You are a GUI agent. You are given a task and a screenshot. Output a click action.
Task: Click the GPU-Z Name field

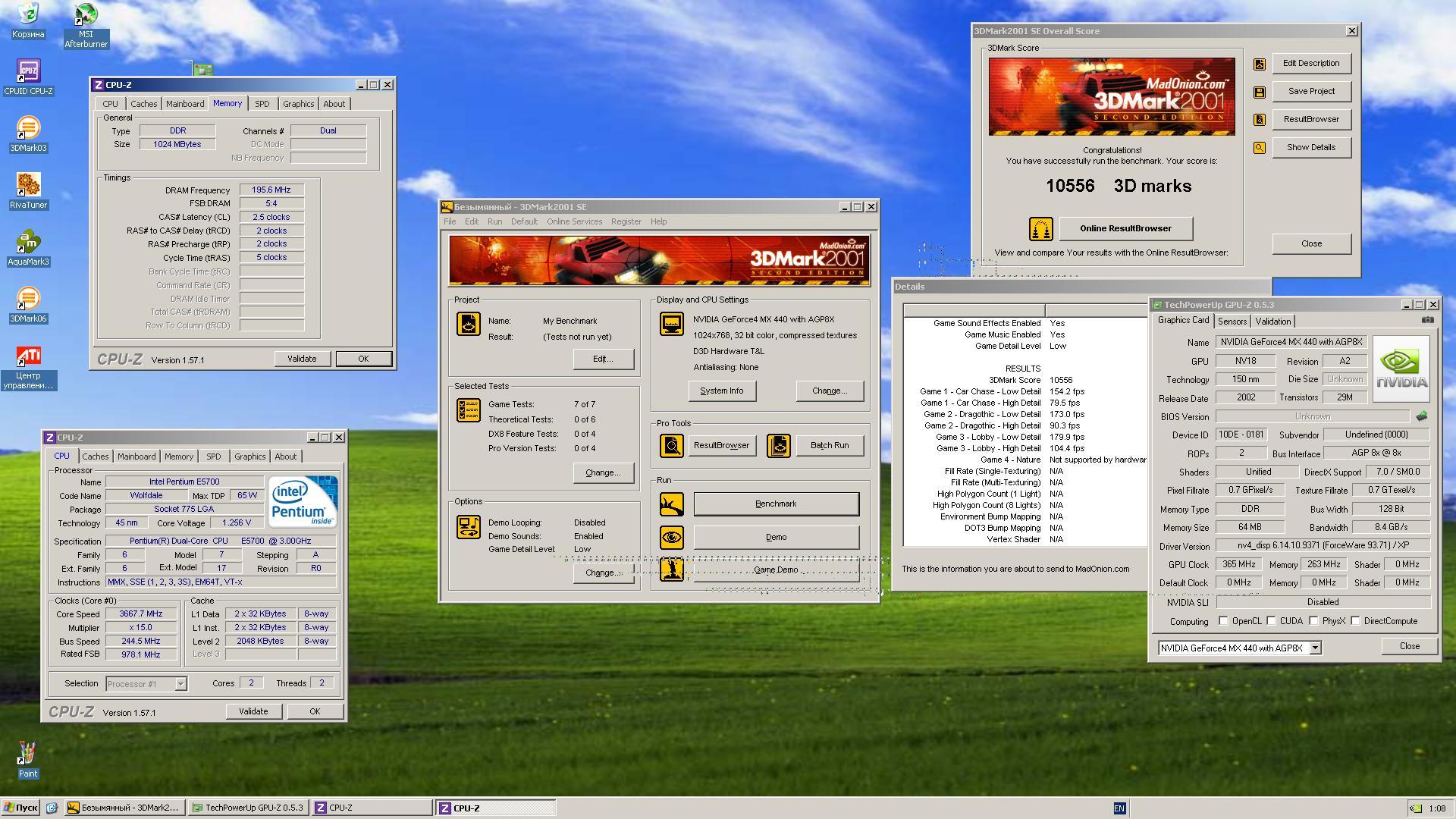[x=1291, y=343]
